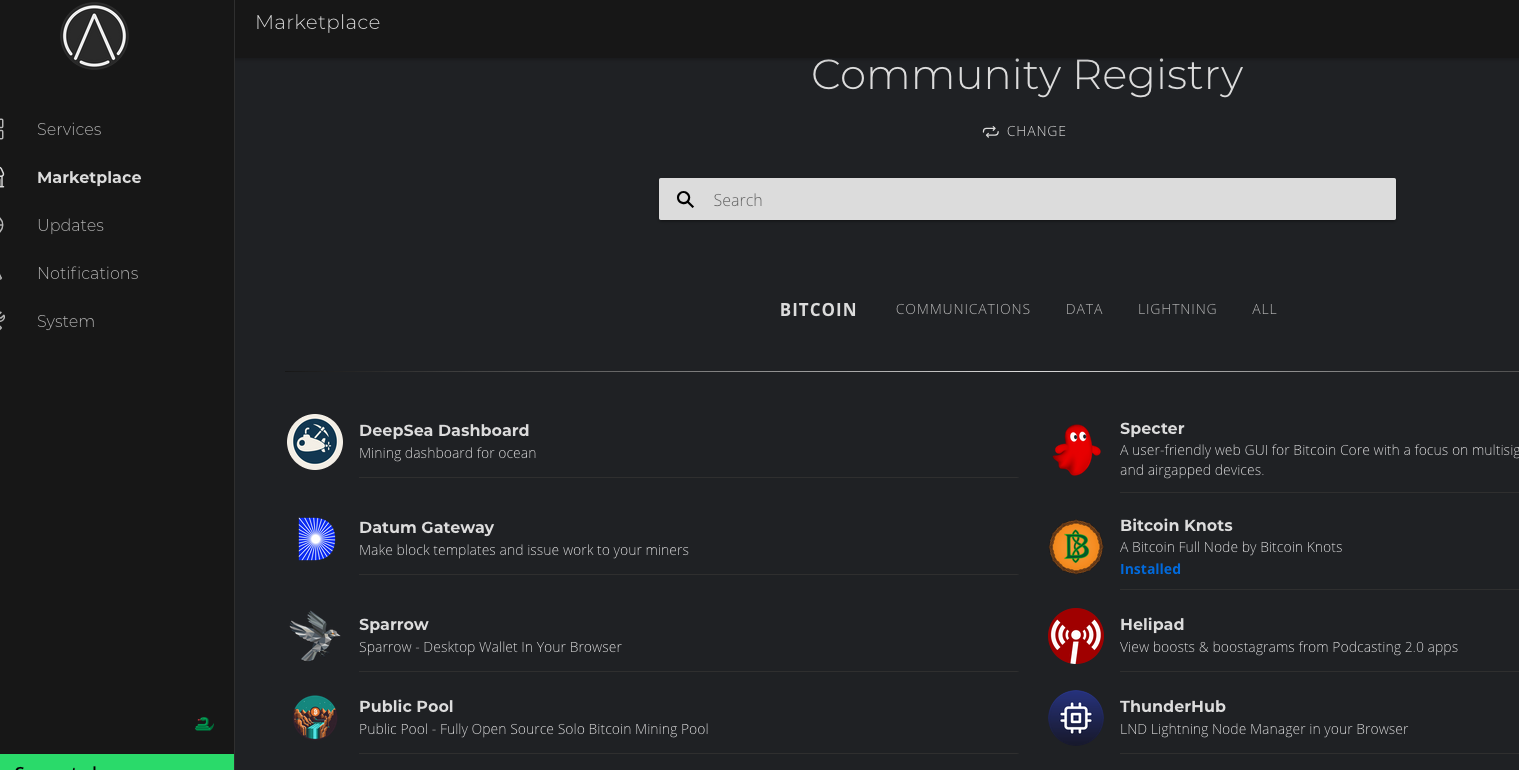Click the green status bar in the sidebar
The height and width of the screenshot is (770, 1519).
(x=117, y=762)
